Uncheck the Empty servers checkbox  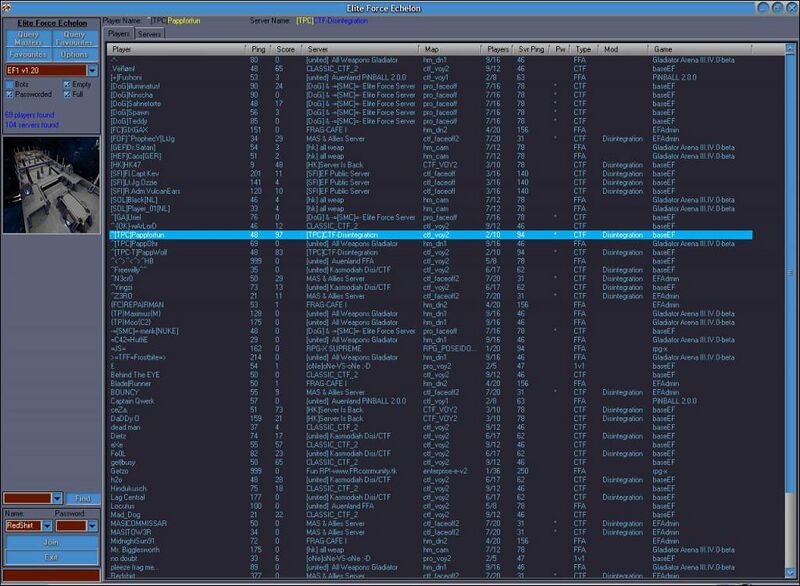click(67, 84)
